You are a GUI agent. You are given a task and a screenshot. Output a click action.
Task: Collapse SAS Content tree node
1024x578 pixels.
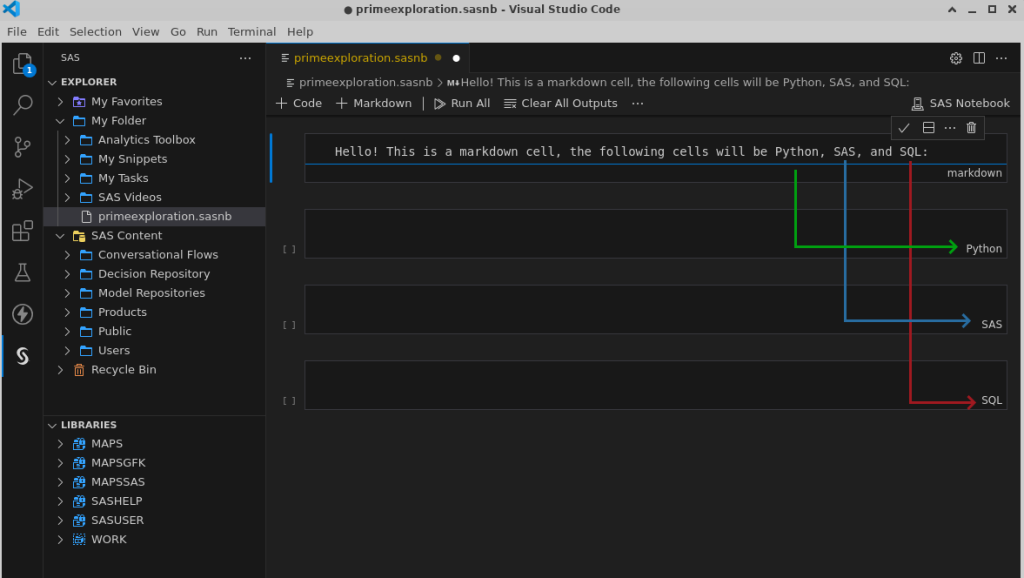pos(60,236)
